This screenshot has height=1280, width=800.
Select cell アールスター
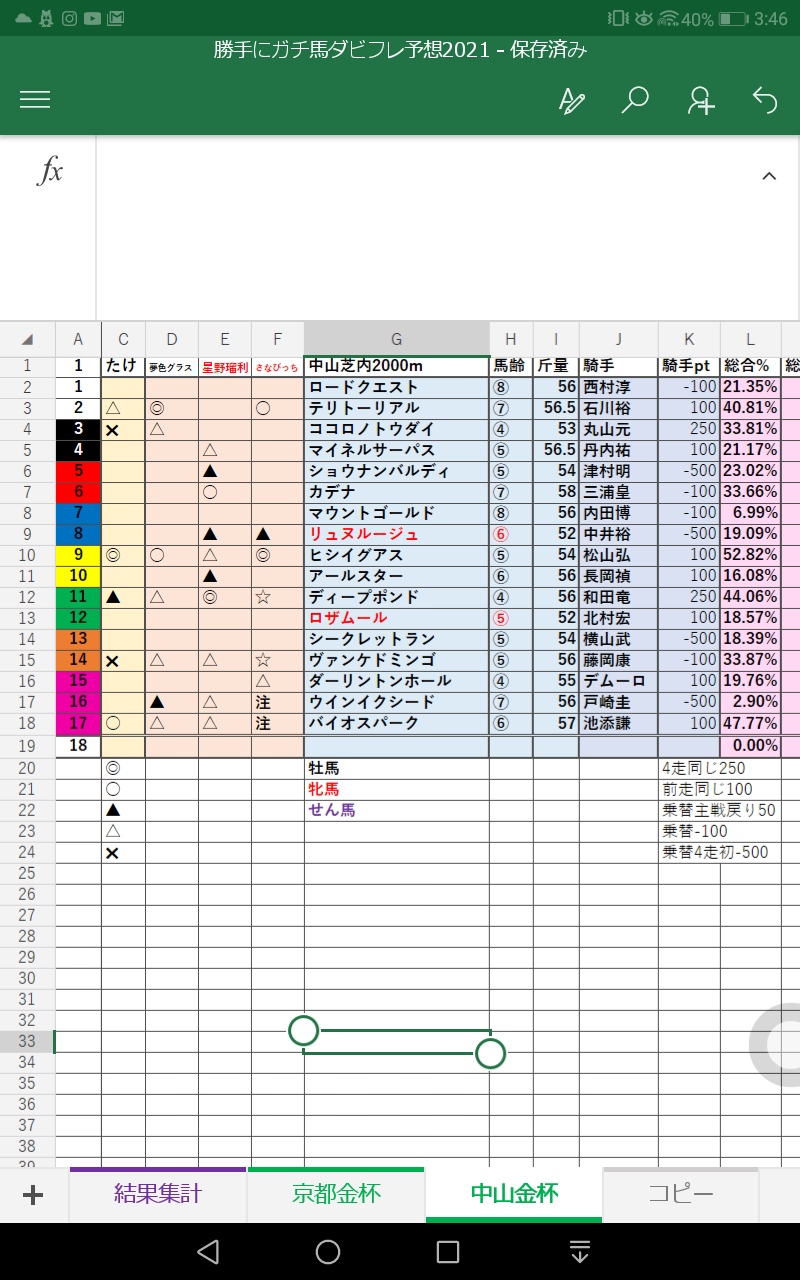[x=397, y=576]
